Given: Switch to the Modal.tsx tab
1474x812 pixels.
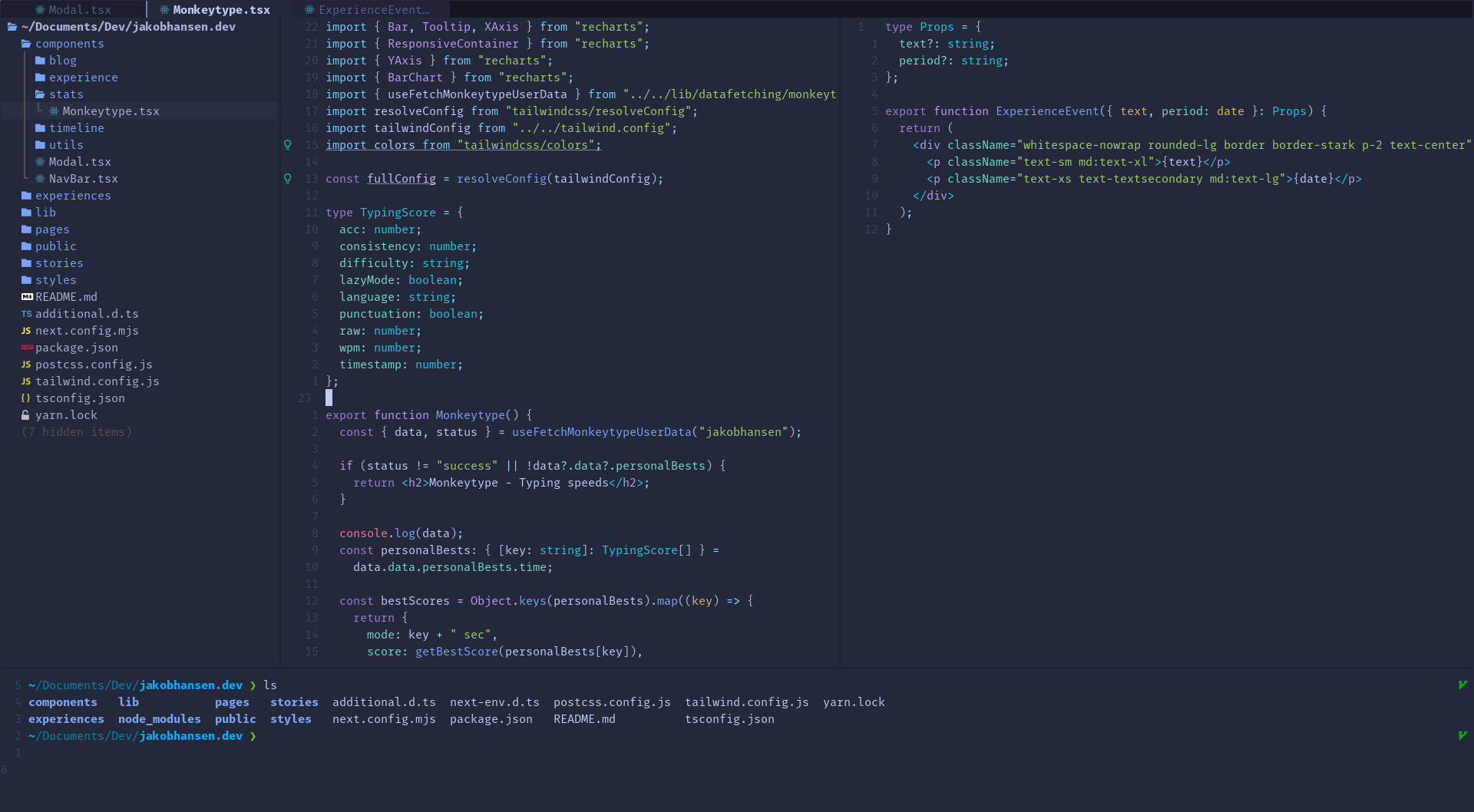Looking at the screenshot, I should coord(74,9).
